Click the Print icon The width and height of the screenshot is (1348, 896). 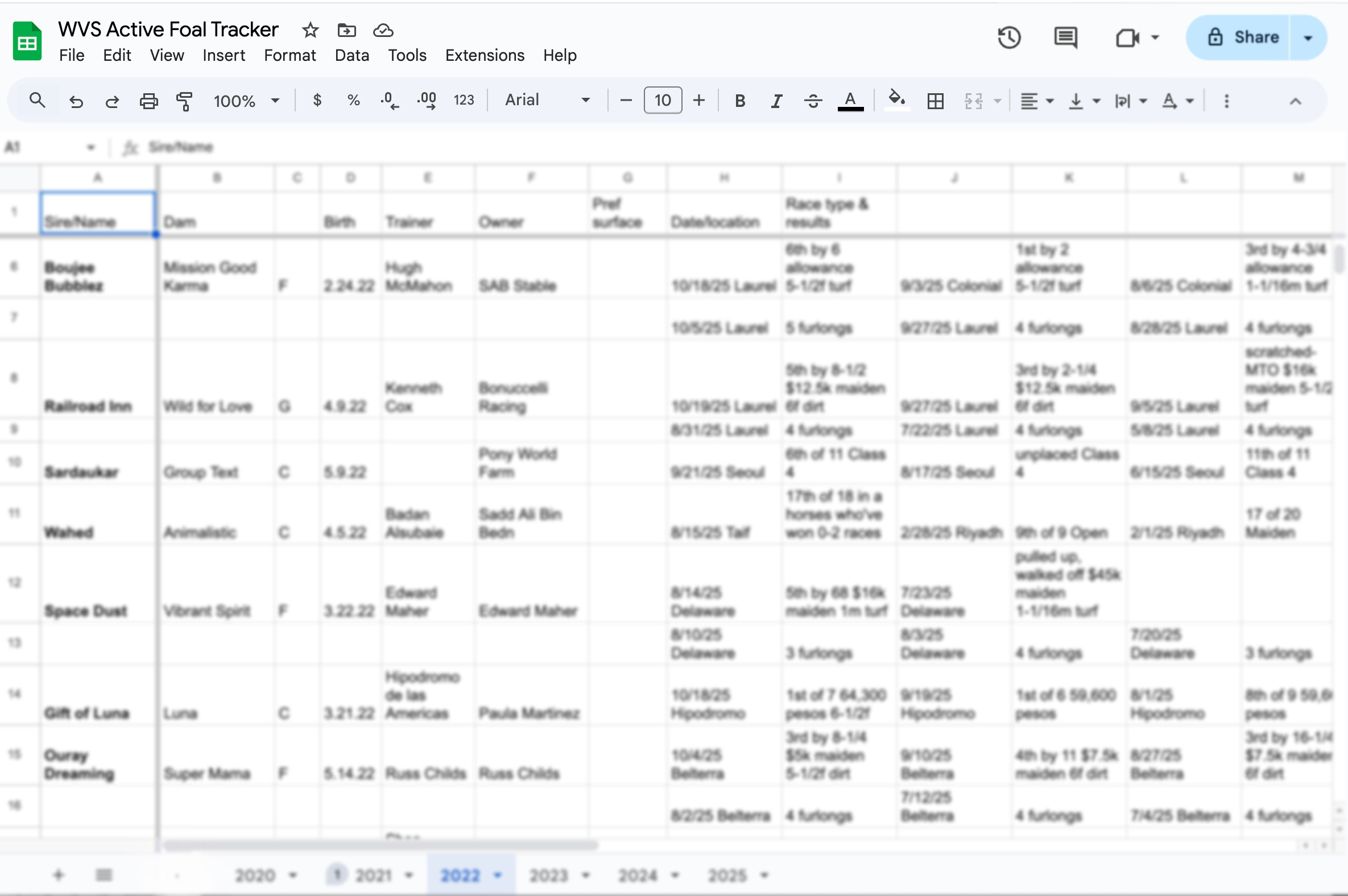(x=148, y=101)
